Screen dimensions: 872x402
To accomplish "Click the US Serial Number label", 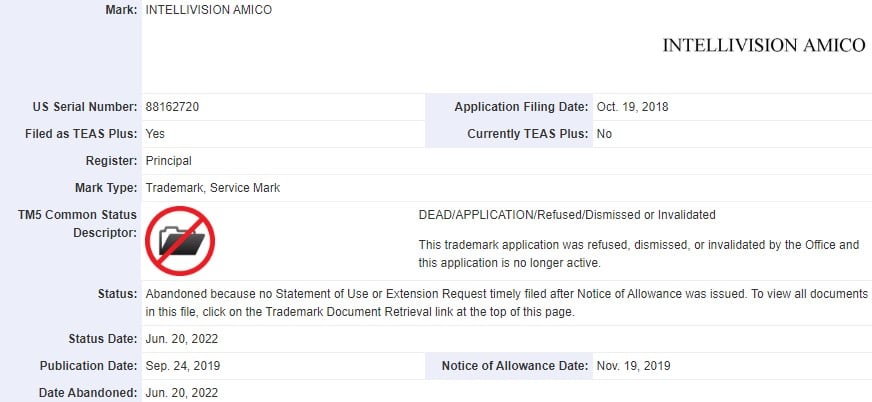I will point(85,107).
